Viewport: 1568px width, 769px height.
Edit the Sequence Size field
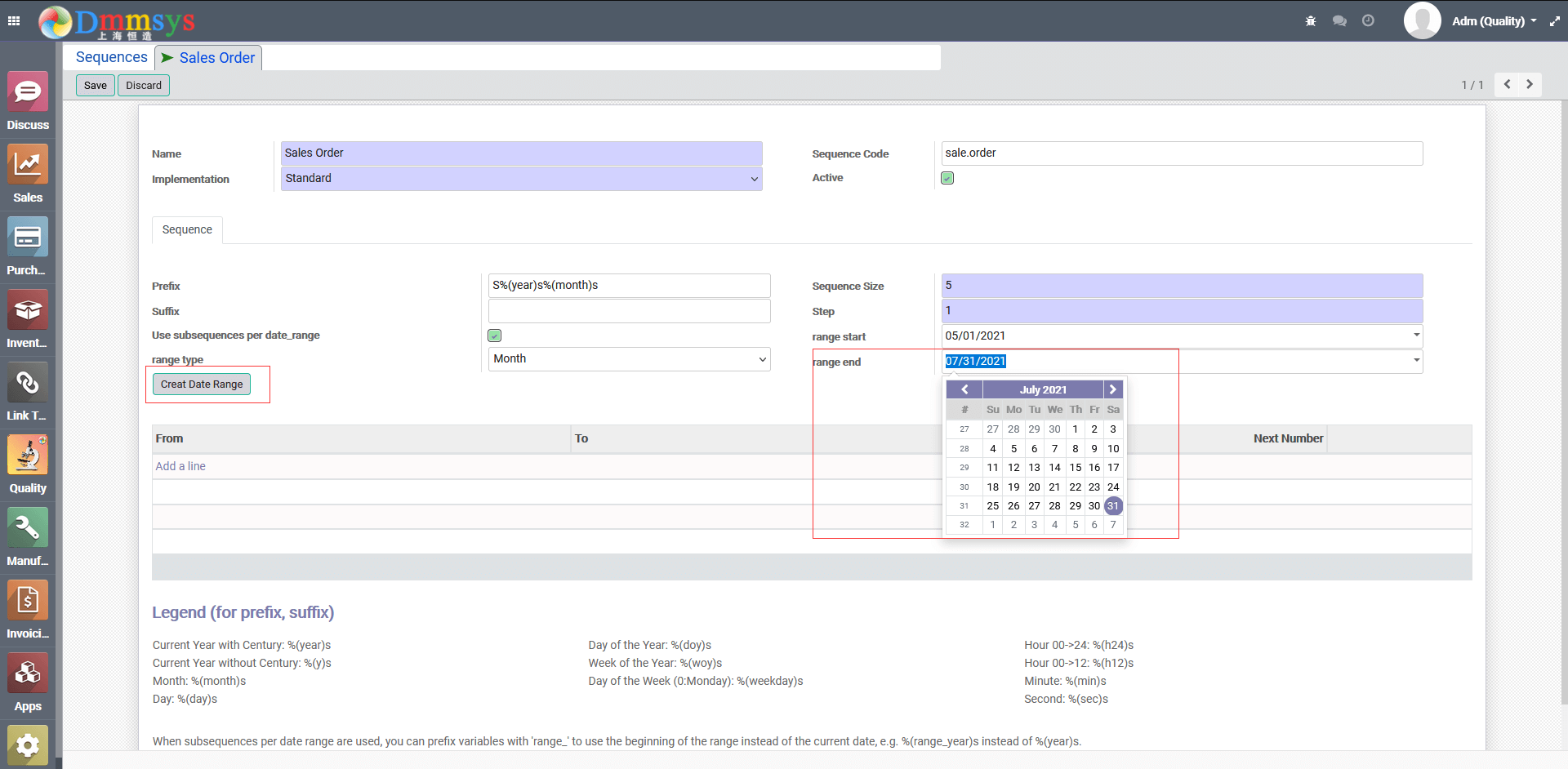[x=1182, y=286]
